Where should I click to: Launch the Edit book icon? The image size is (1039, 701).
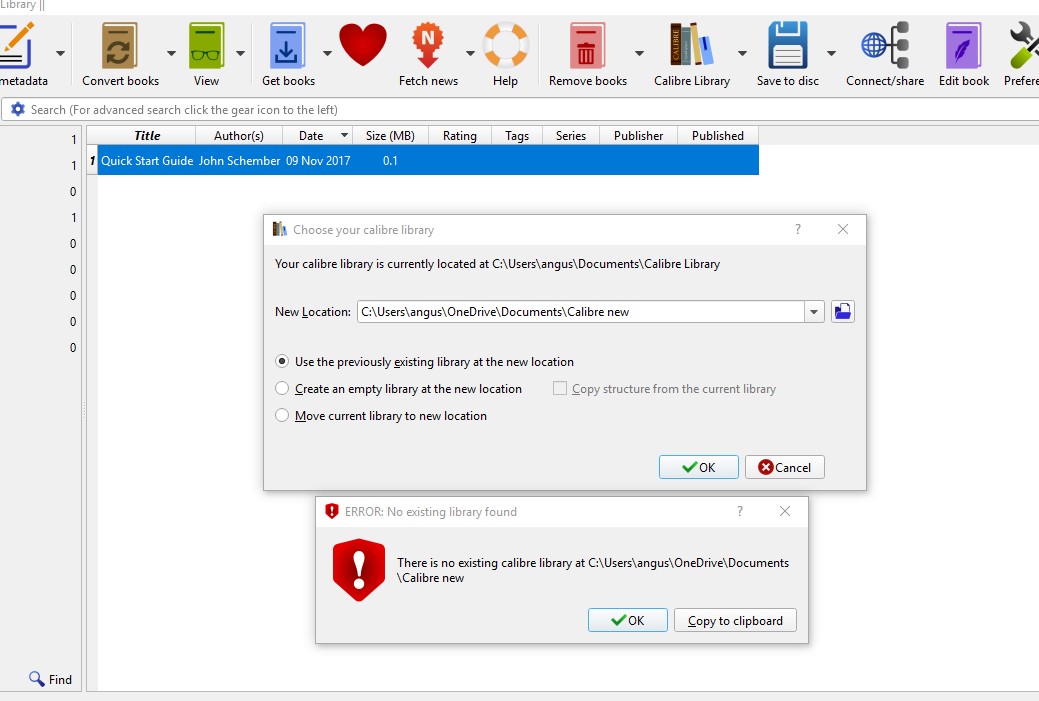point(963,45)
